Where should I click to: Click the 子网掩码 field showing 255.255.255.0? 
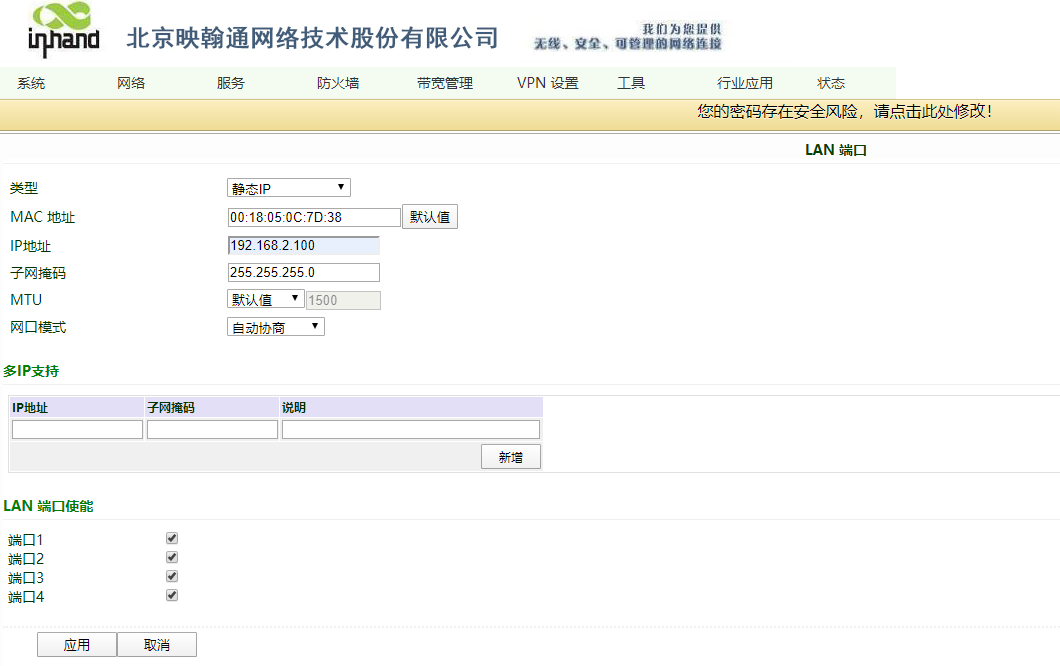tap(304, 272)
